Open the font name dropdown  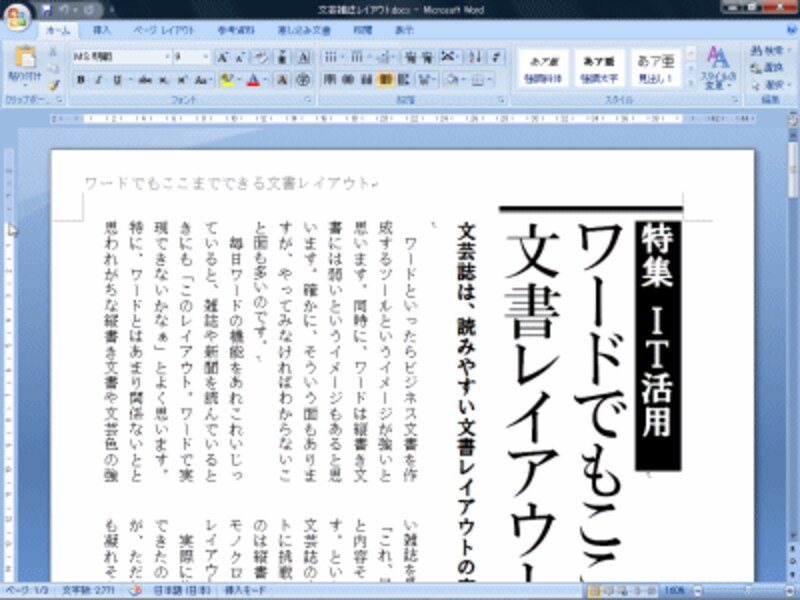pyautogui.click(x=167, y=56)
